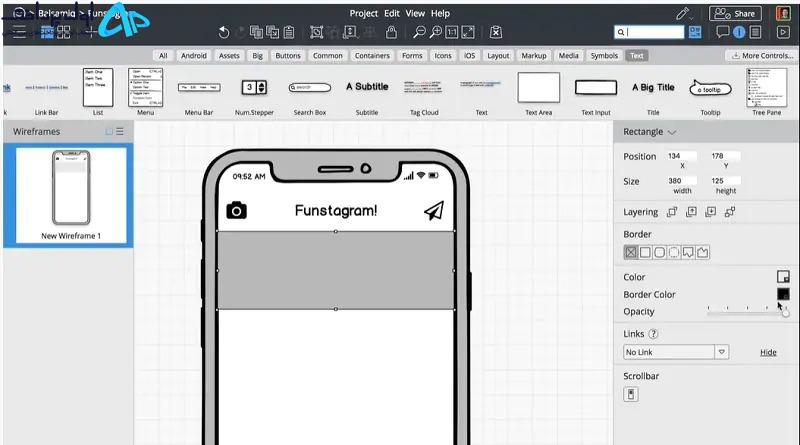Image resolution: width=800 pixels, height=445 pixels.
Task: Open the View menu
Action: 415,13
